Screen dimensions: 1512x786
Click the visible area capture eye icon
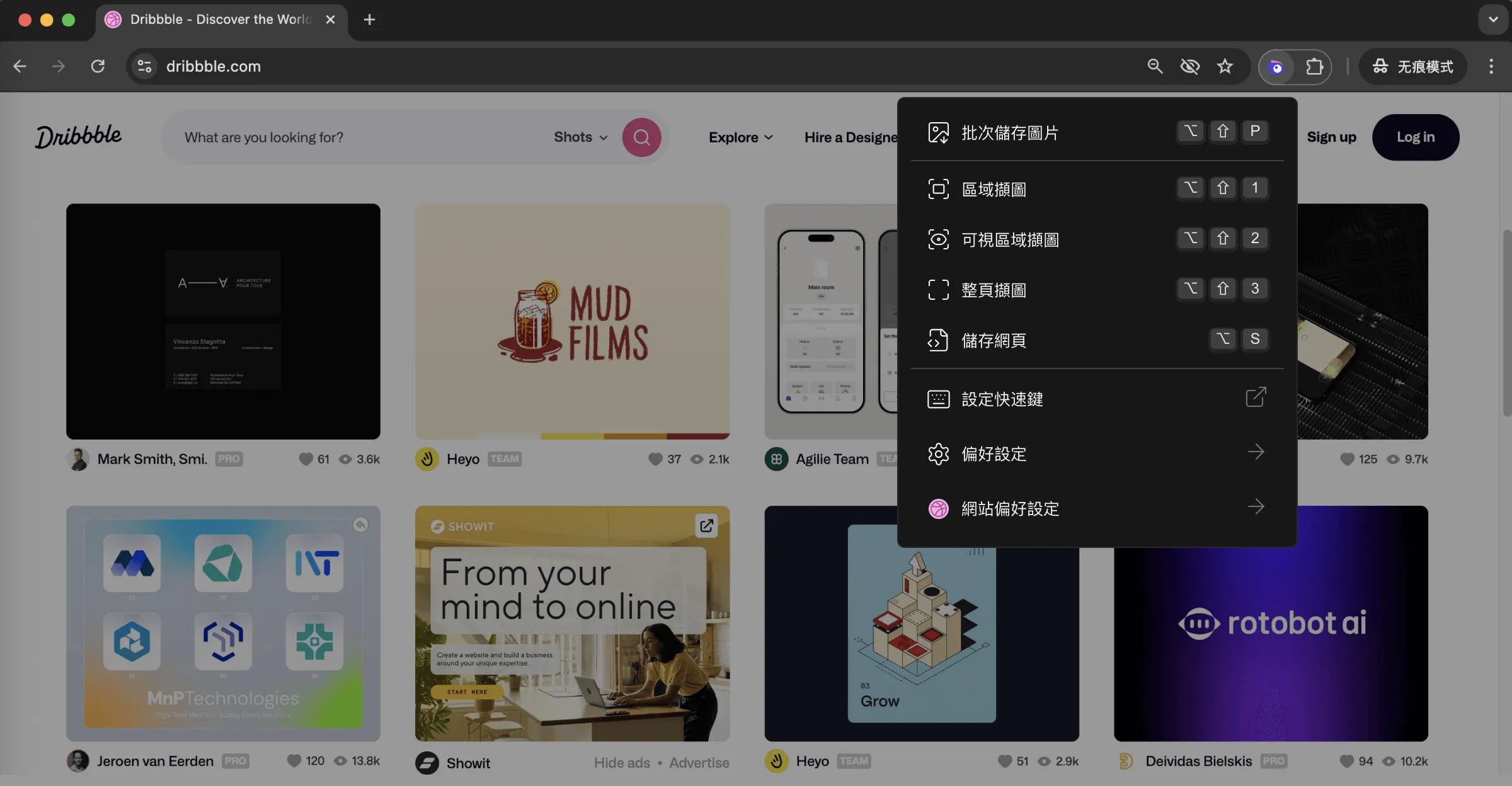coord(938,239)
